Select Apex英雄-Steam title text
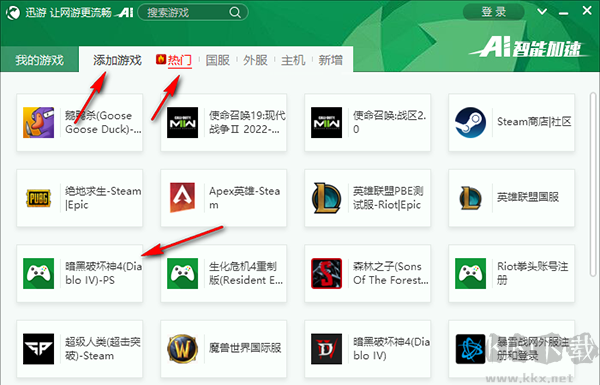Image resolution: width=600 pixels, height=385 pixels. (245, 198)
